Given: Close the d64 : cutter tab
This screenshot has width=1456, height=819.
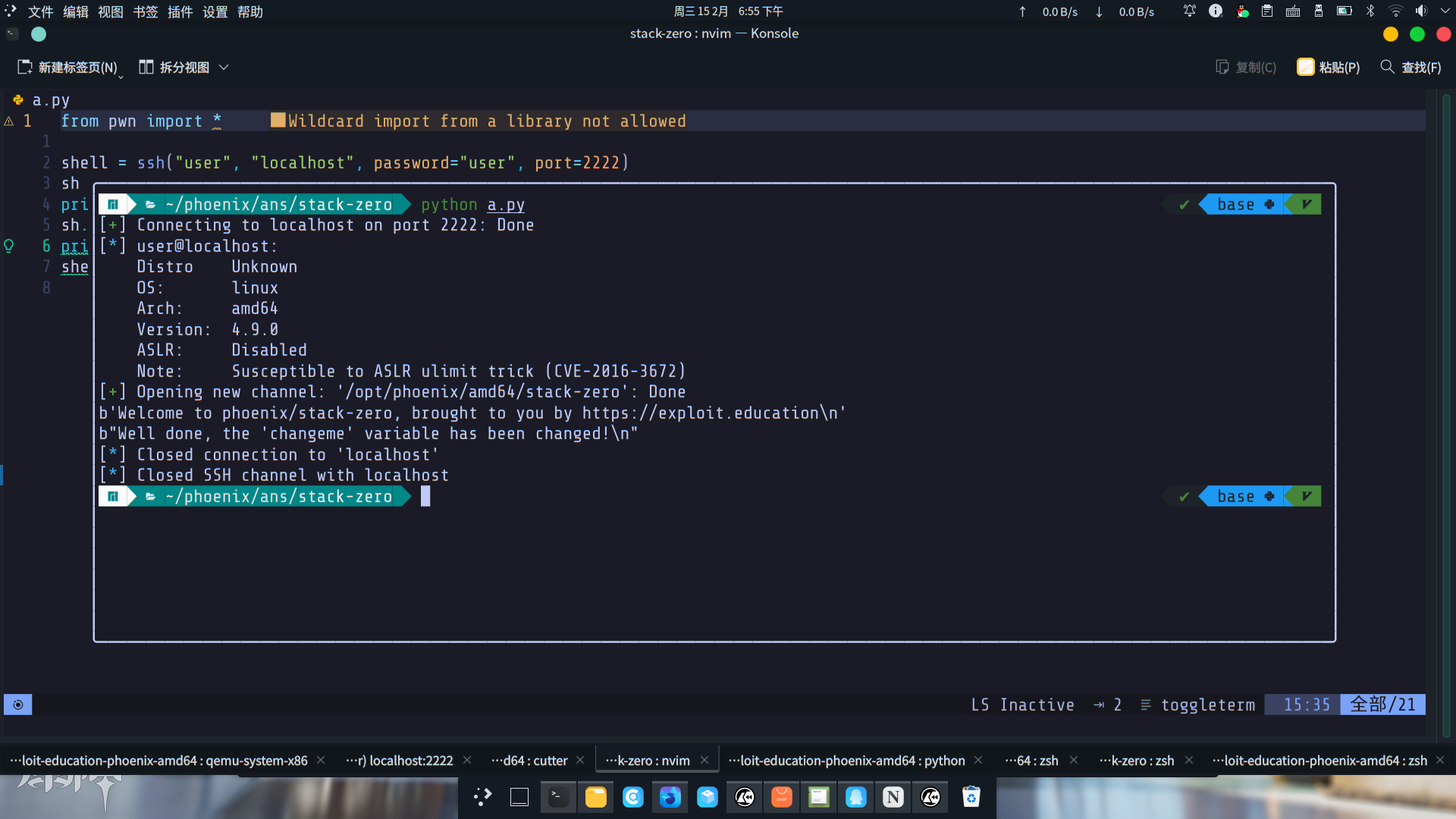Looking at the screenshot, I should pyautogui.click(x=580, y=760).
